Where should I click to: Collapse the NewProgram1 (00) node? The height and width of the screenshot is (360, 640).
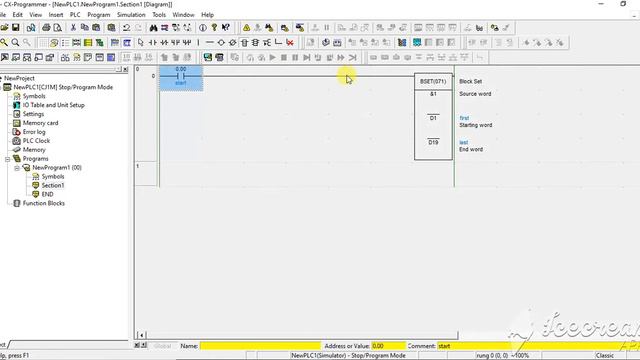coord(17,168)
